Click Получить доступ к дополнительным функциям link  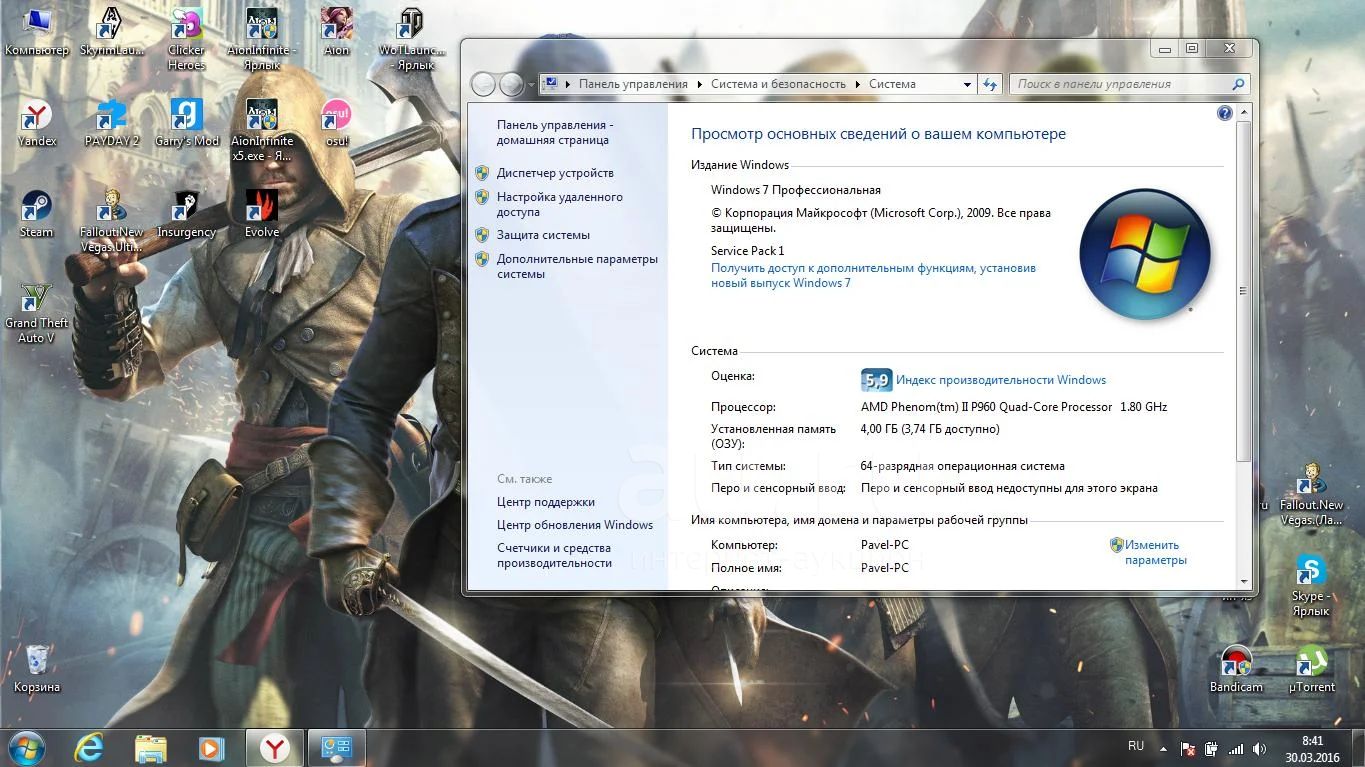(873, 275)
